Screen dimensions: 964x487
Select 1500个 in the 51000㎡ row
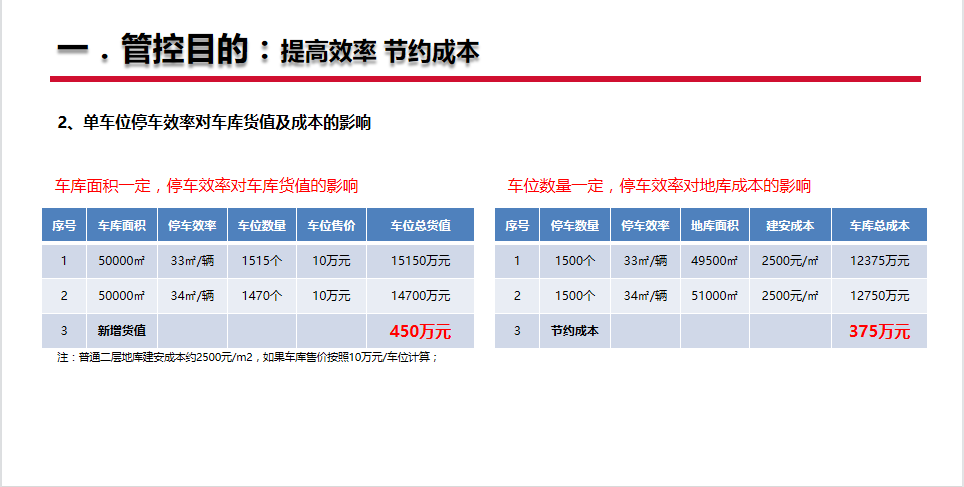575,296
